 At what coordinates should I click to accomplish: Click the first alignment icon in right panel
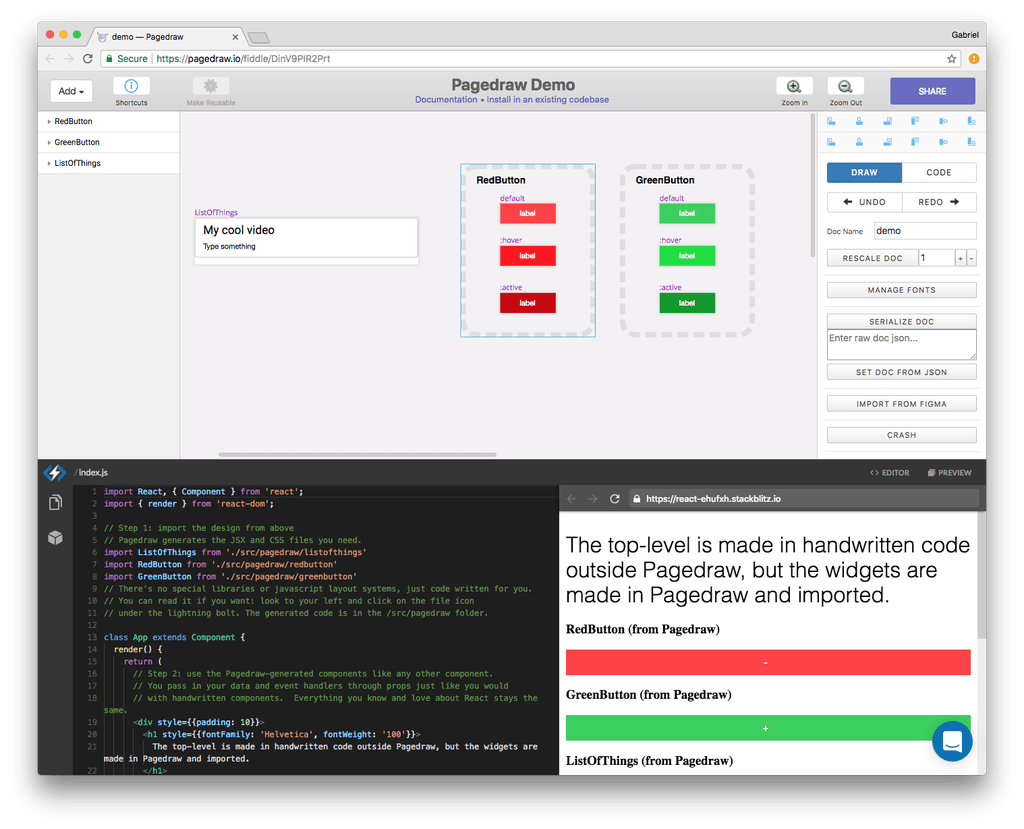tap(831, 120)
